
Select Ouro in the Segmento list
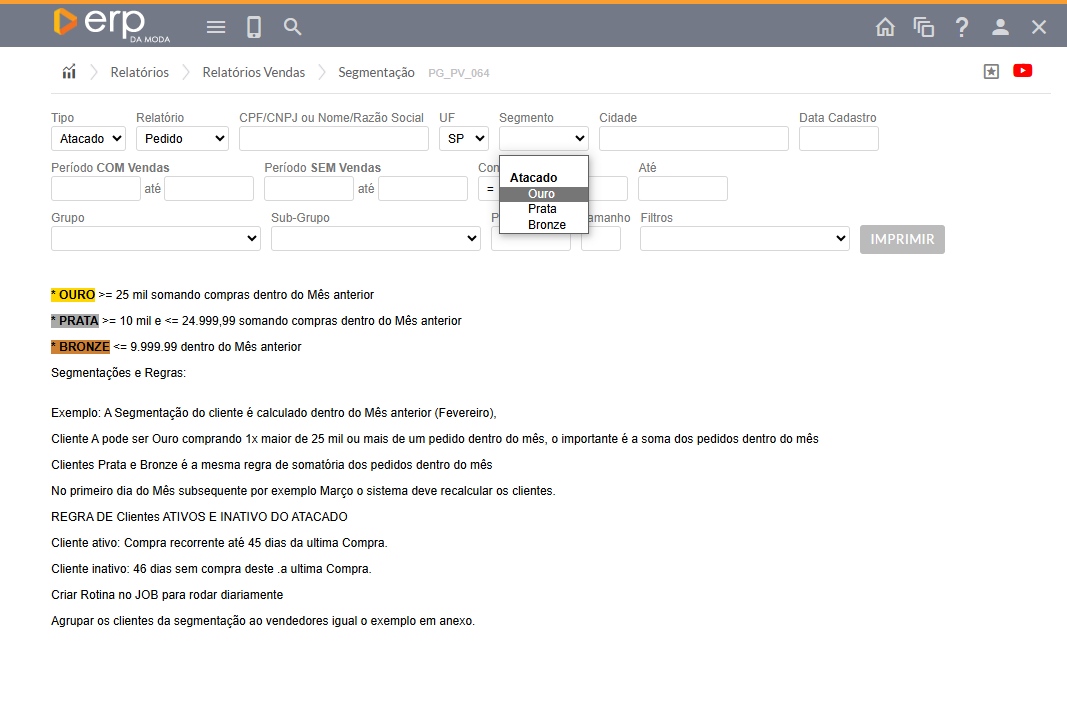(542, 194)
